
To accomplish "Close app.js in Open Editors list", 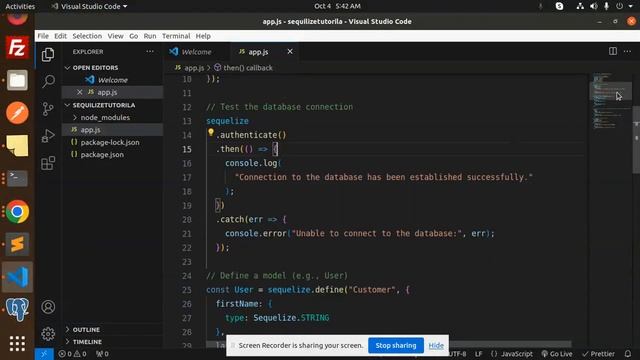I will tap(80, 92).
